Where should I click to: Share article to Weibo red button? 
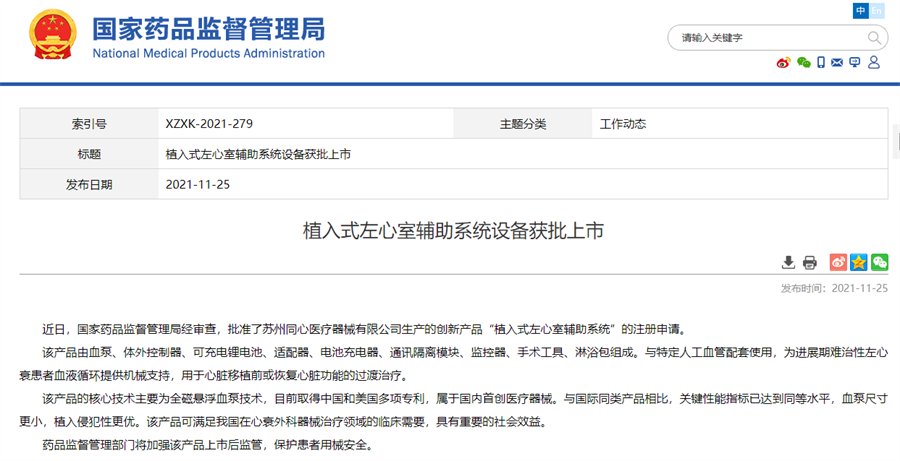[x=838, y=262]
